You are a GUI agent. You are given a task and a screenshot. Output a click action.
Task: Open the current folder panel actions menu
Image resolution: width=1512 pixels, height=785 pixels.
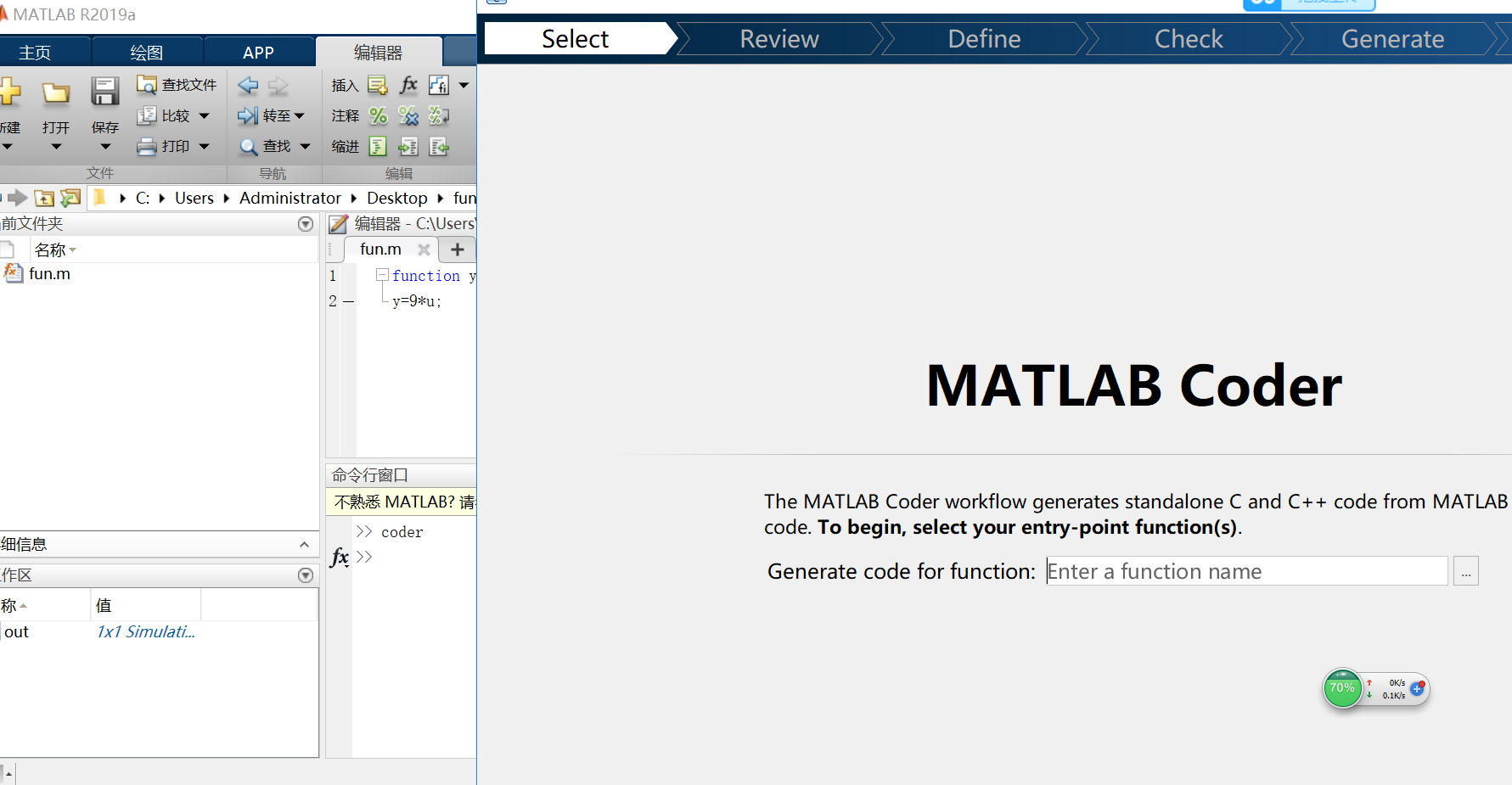(x=306, y=224)
